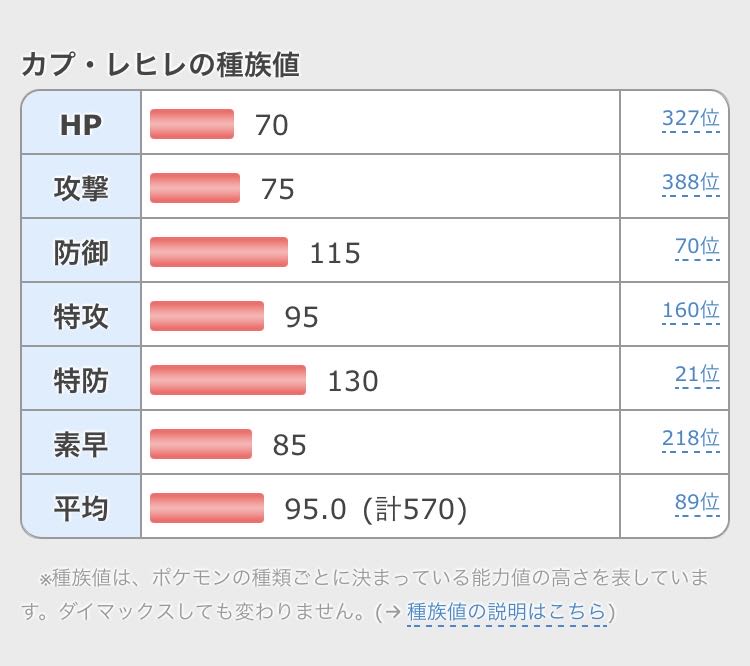The height and width of the screenshot is (666, 750).
Task: Click the カプ・レヒレの種族値 heading
Action: (x=160, y=64)
